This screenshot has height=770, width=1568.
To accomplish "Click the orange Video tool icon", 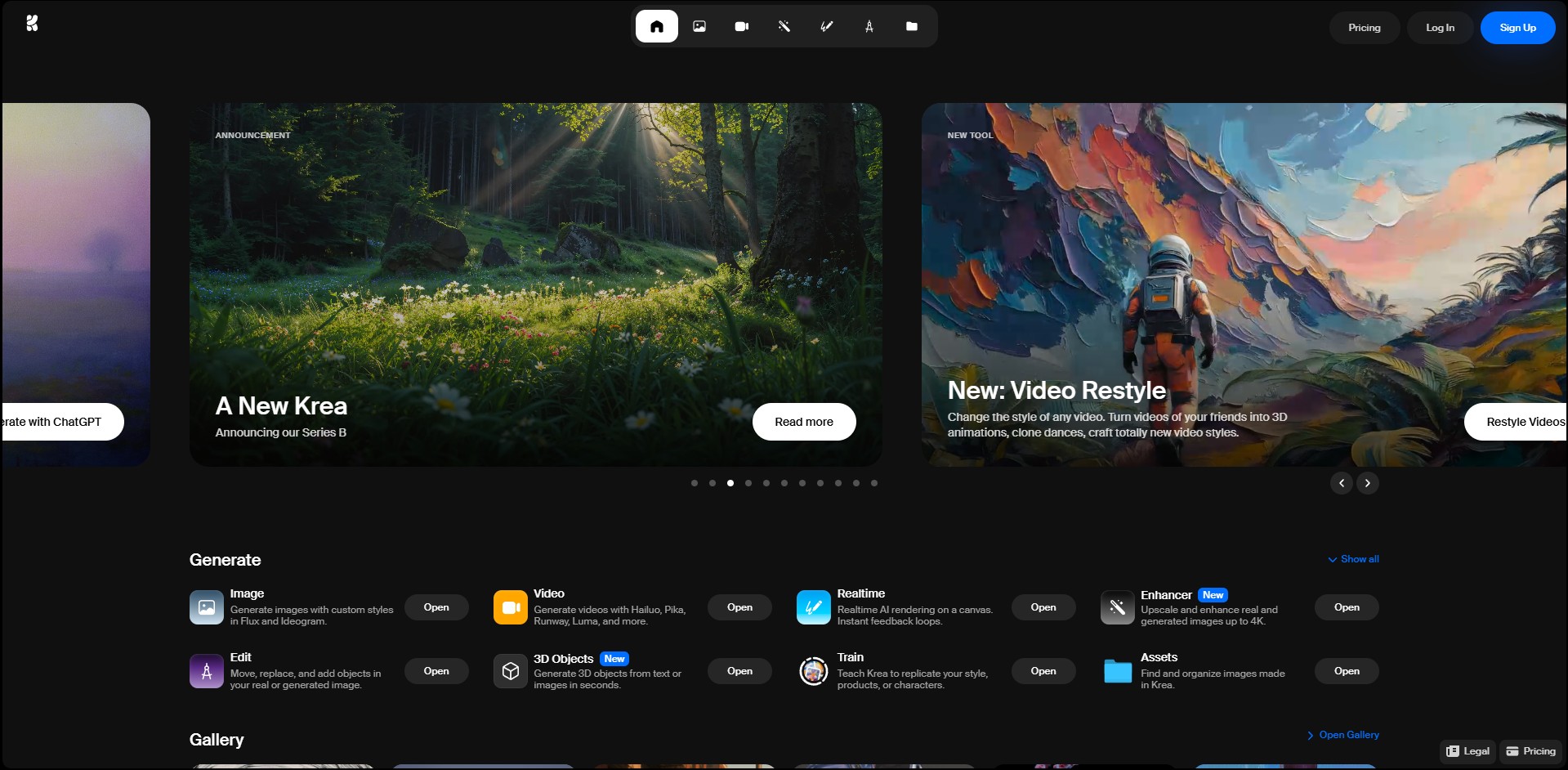I will (511, 607).
